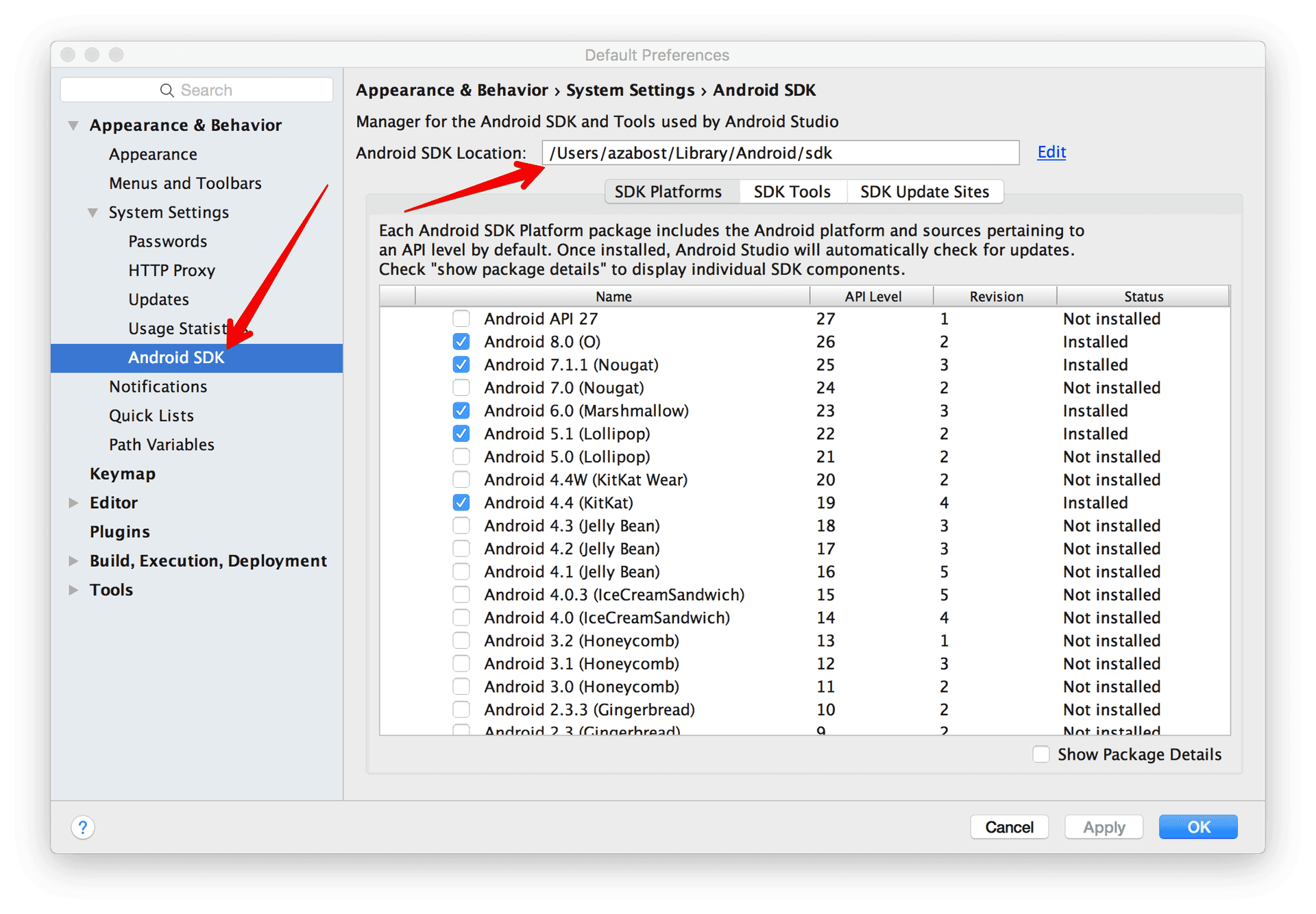Uncheck Android 4.4 (KitKat) platform

pyautogui.click(x=461, y=503)
